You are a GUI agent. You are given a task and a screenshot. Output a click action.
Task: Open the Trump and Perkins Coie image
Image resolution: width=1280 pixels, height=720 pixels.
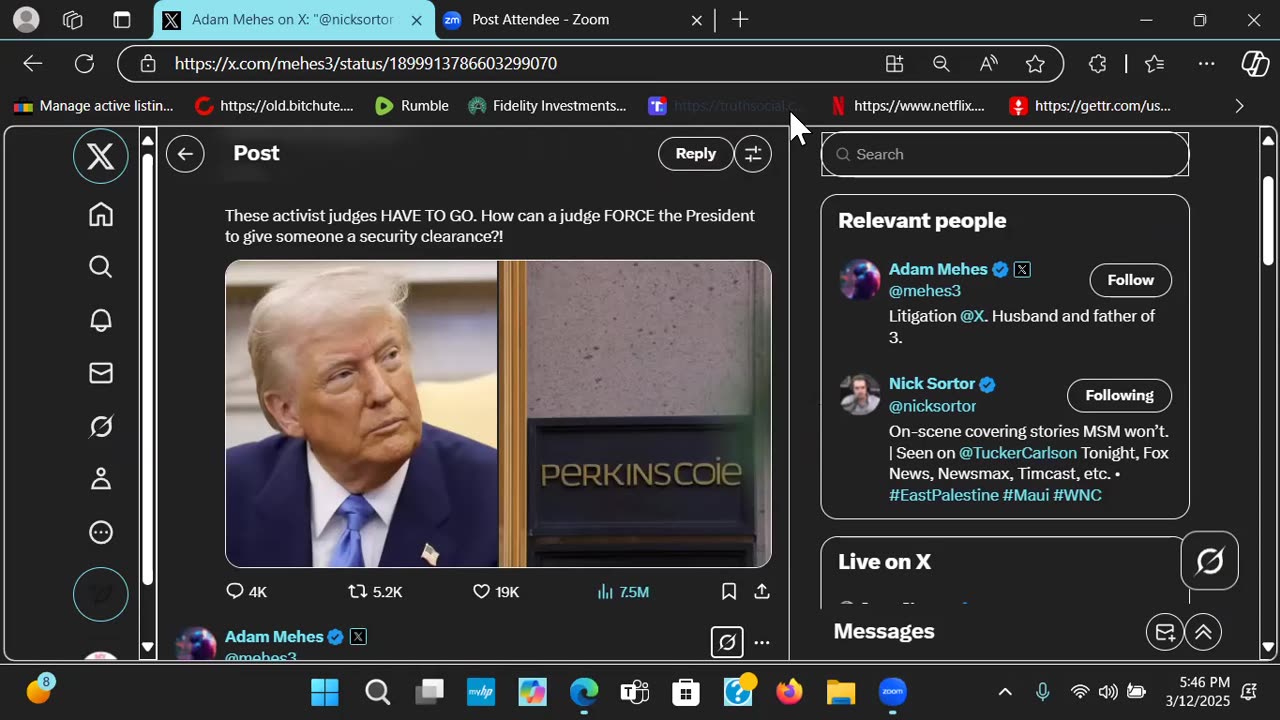pos(498,413)
